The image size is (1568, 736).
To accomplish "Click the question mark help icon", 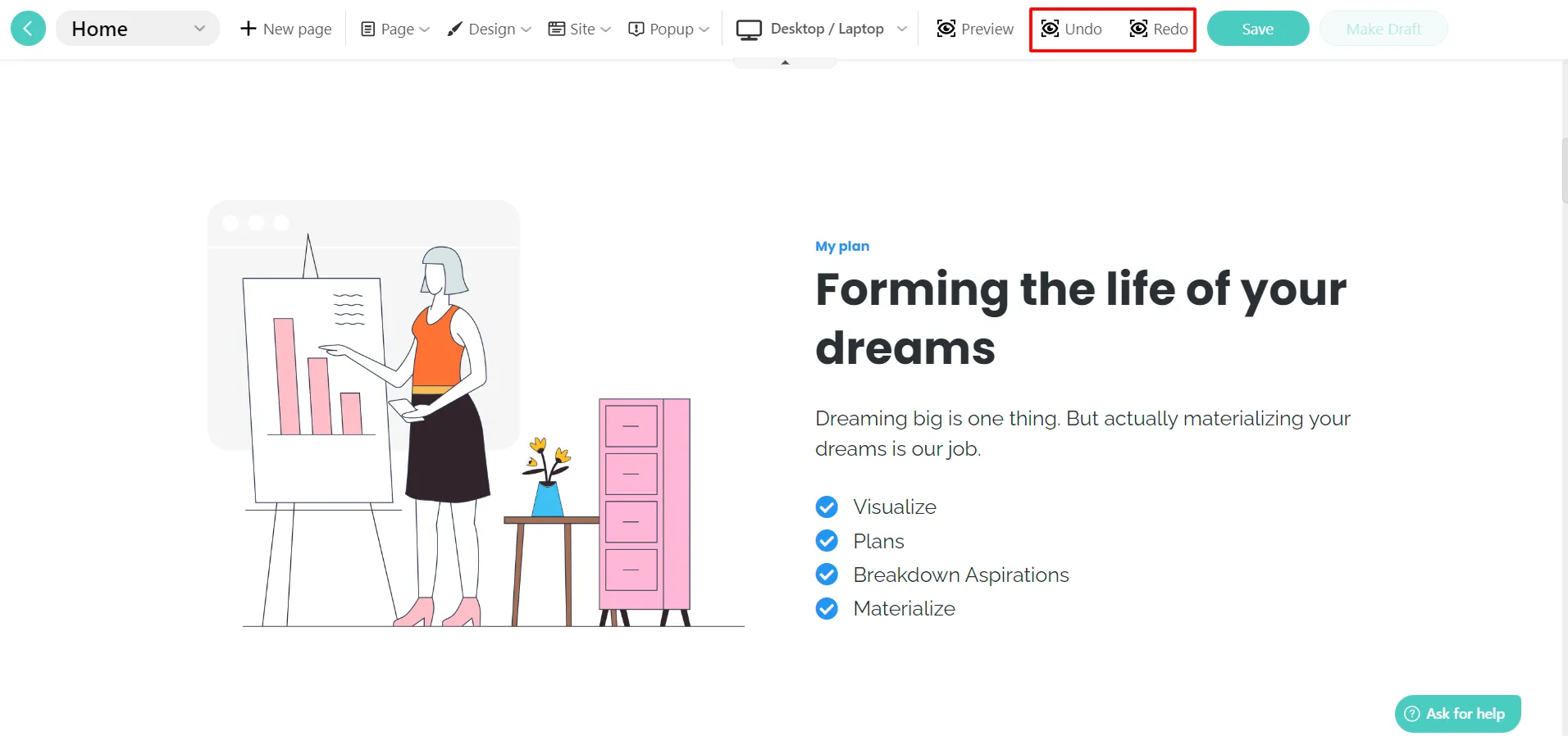I will click(x=1412, y=714).
